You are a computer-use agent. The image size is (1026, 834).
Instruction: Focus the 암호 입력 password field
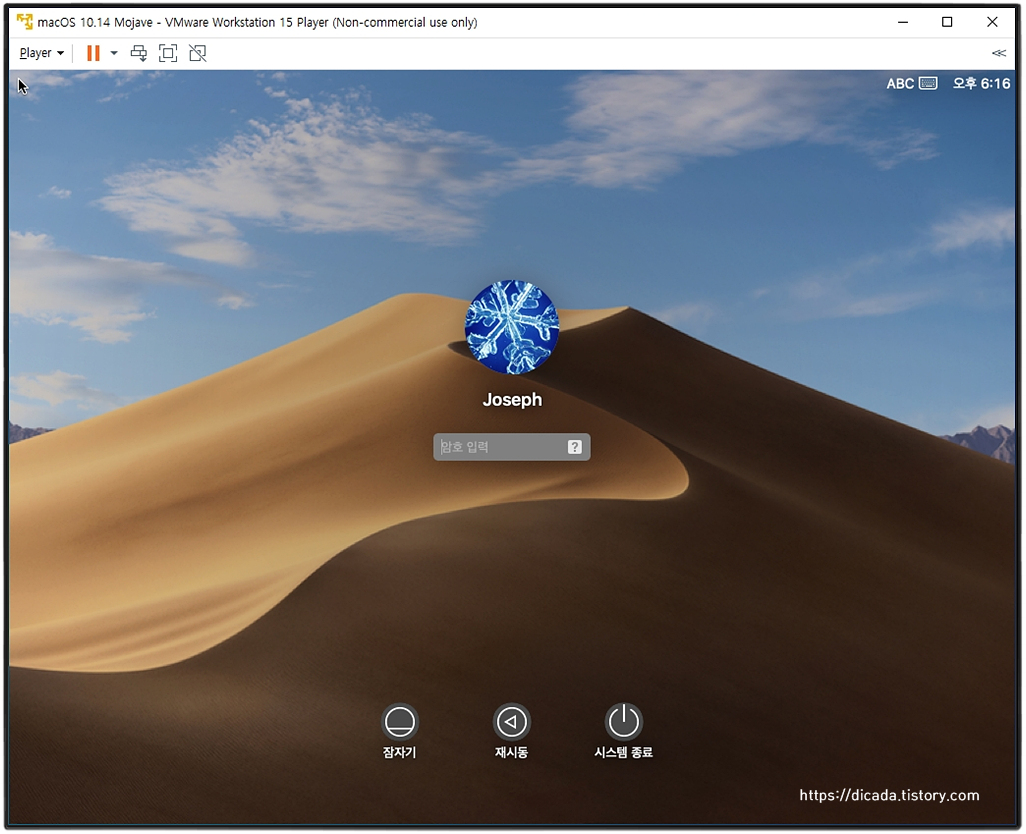coord(512,447)
